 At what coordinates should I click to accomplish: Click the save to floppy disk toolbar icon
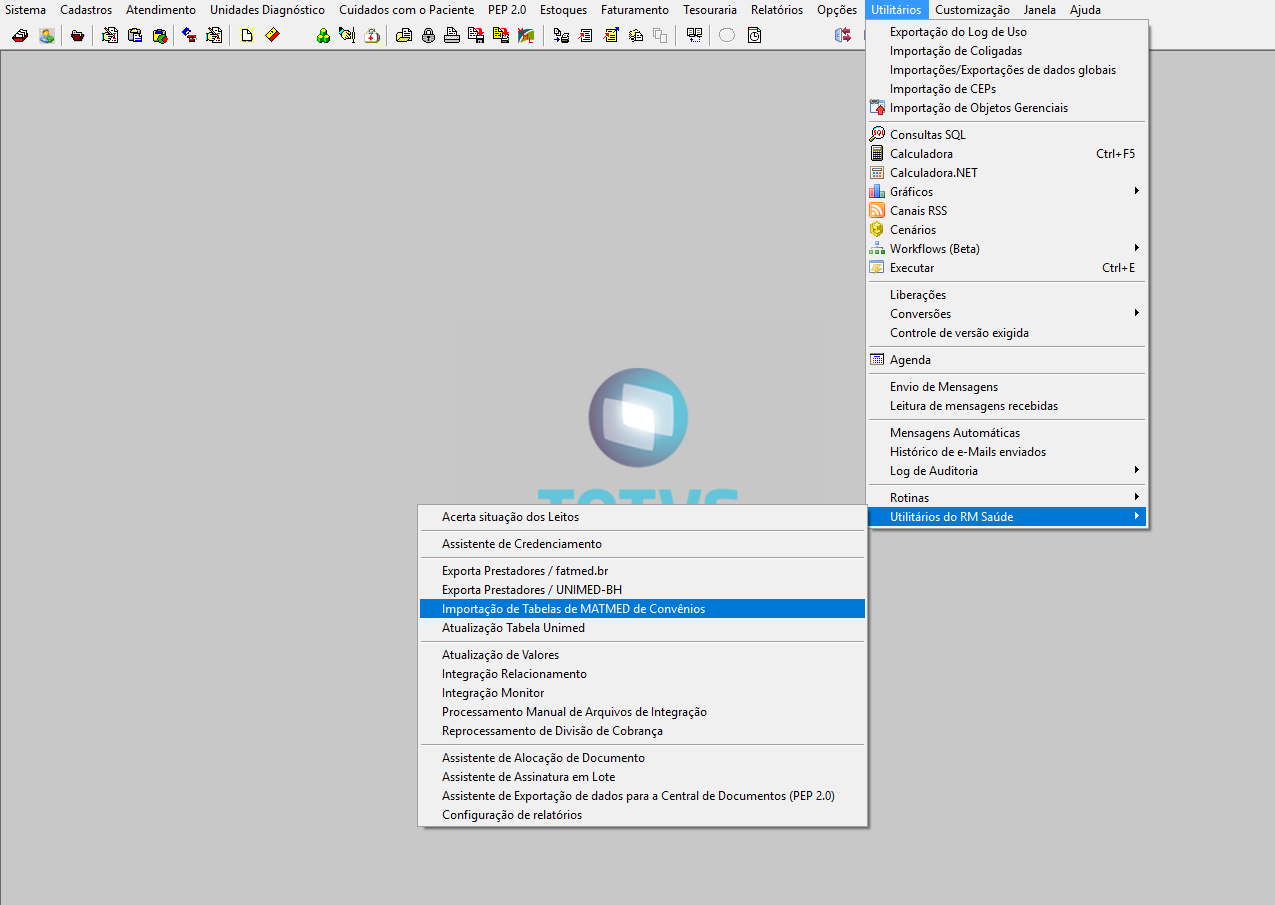click(476, 36)
